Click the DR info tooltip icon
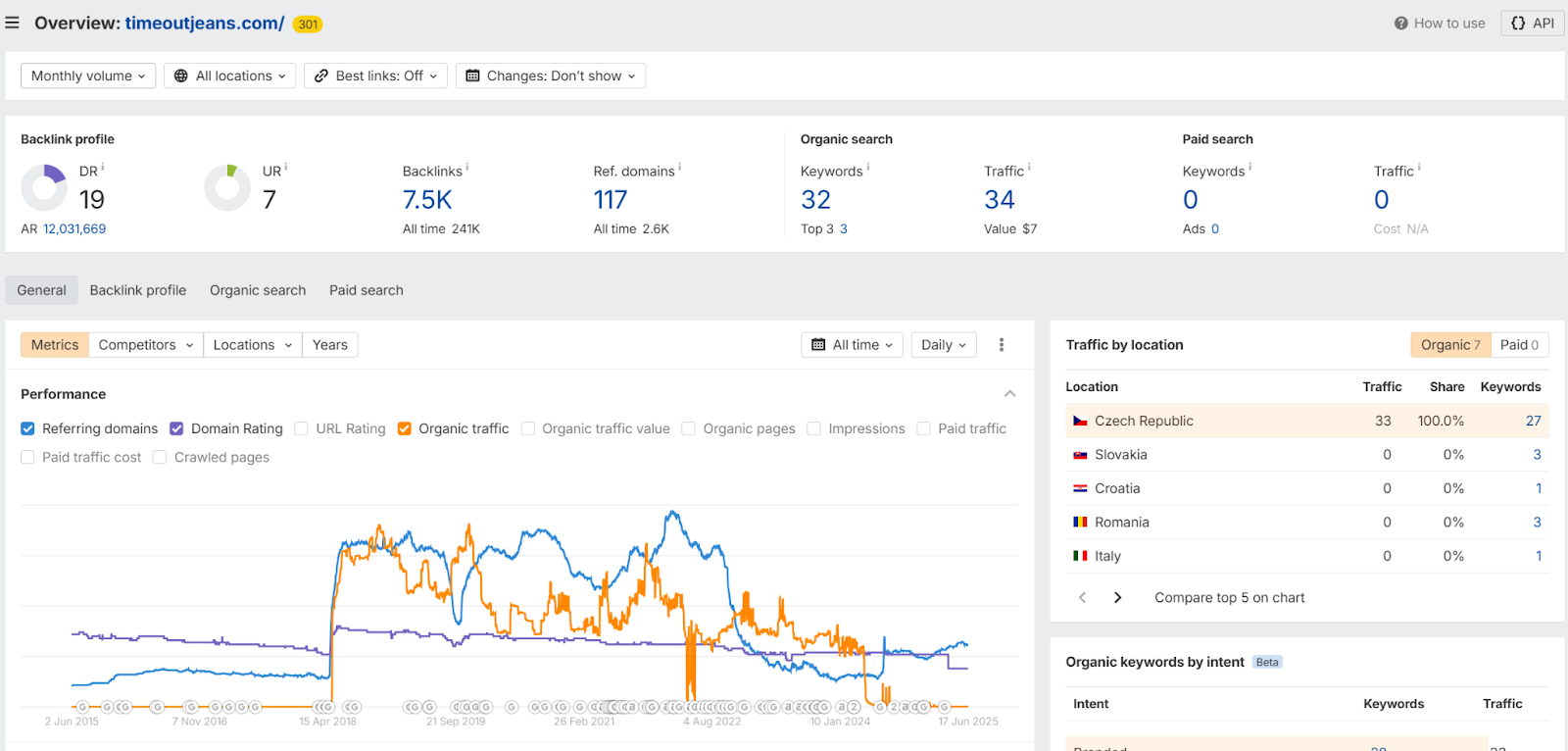This screenshot has height=751, width=1568. [x=103, y=167]
